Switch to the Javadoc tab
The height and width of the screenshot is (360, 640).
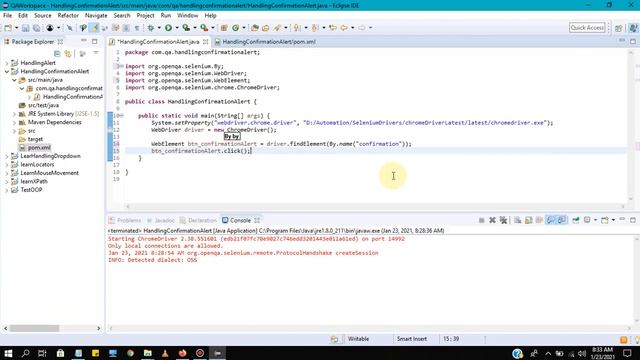click(x=161, y=220)
